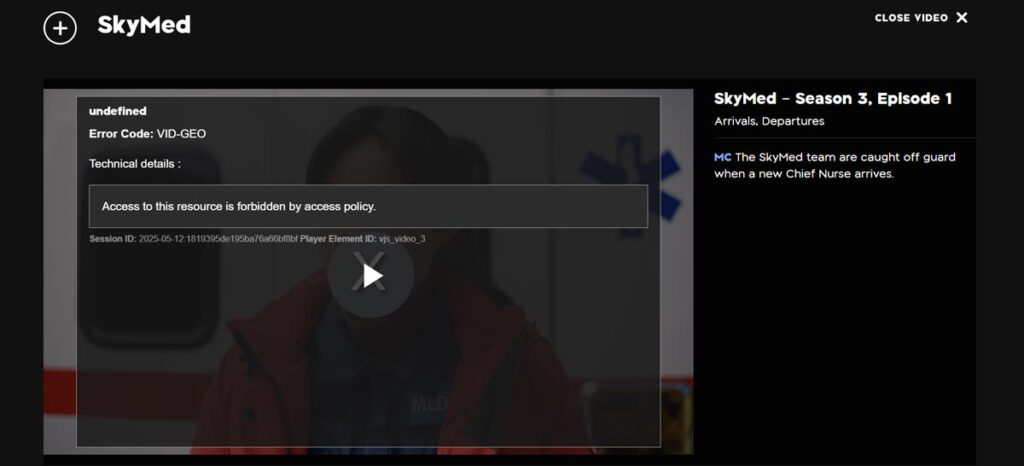Add SkyMed to watchlist with plus icon
The width and height of the screenshot is (1024, 466).
[x=60, y=28]
